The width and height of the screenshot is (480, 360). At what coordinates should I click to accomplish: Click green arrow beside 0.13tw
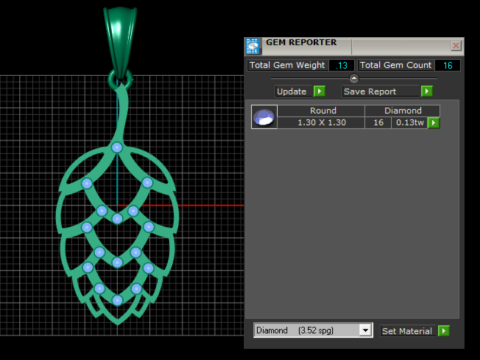pos(434,123)
